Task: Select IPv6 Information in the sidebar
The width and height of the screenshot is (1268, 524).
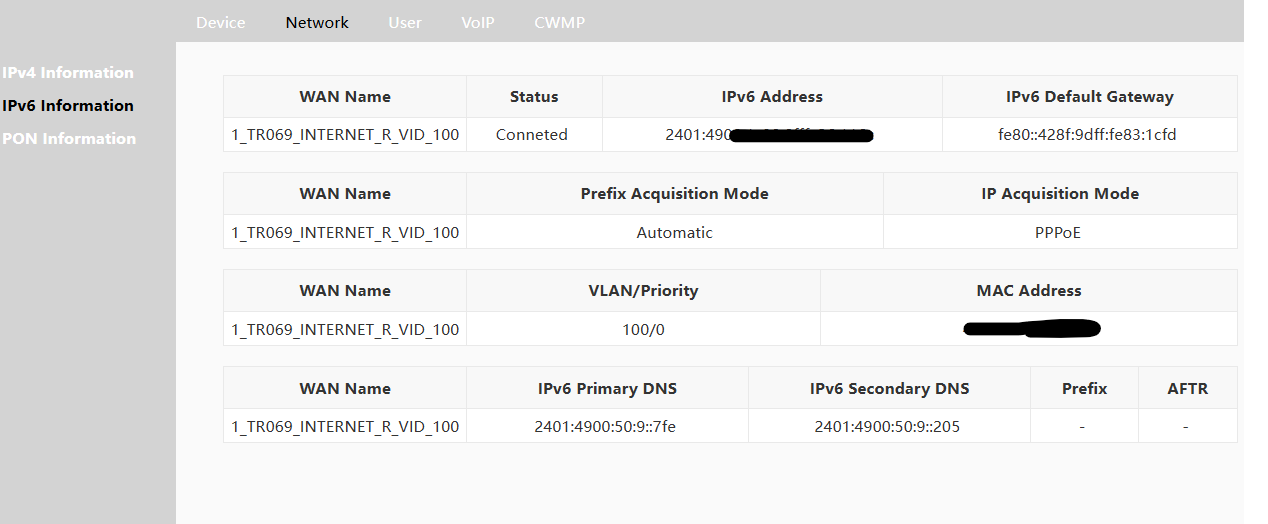Action: point(68,105)
